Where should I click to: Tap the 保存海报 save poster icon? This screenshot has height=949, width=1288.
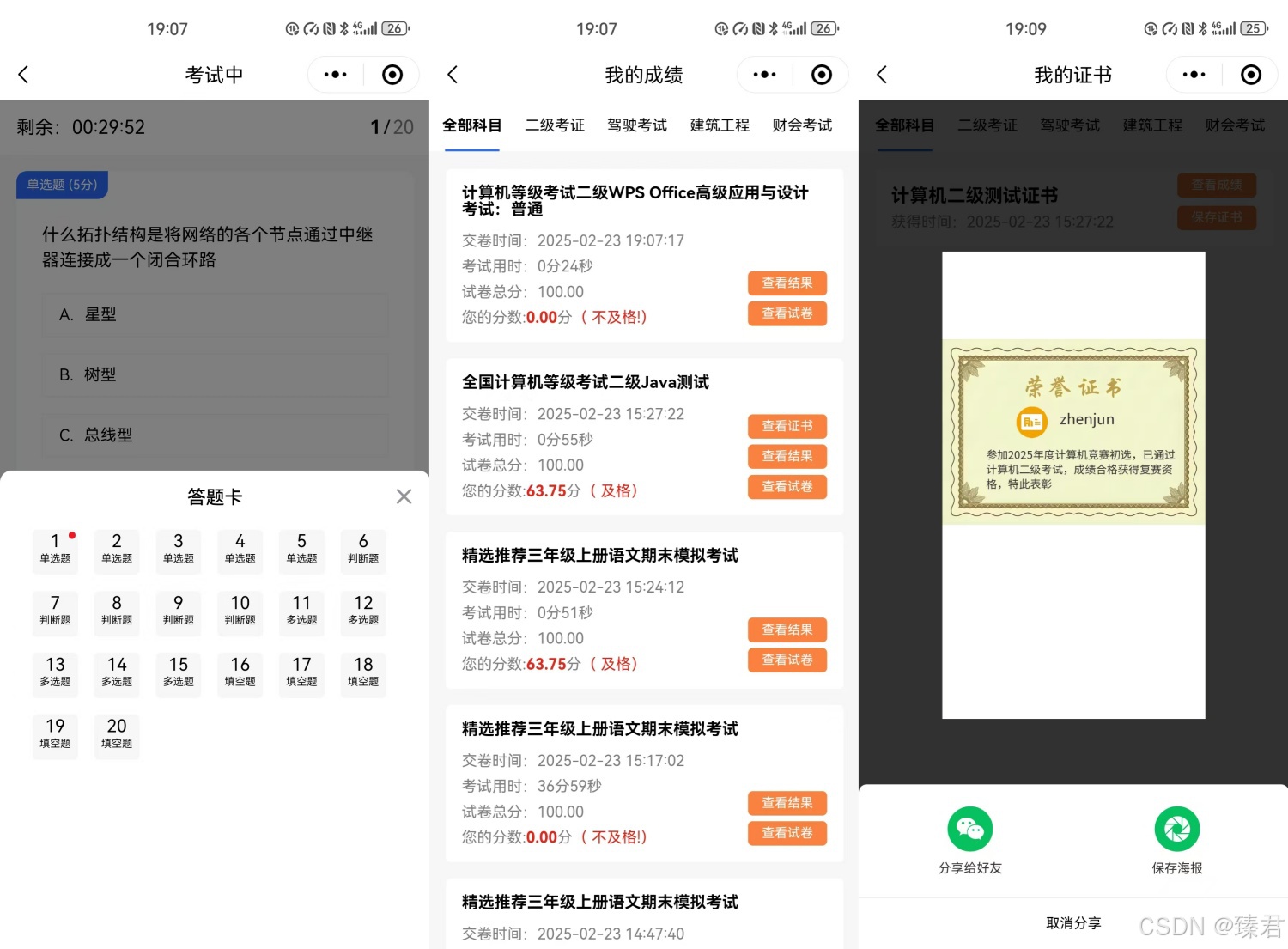pyautogui.click(x=1177, y=829)
